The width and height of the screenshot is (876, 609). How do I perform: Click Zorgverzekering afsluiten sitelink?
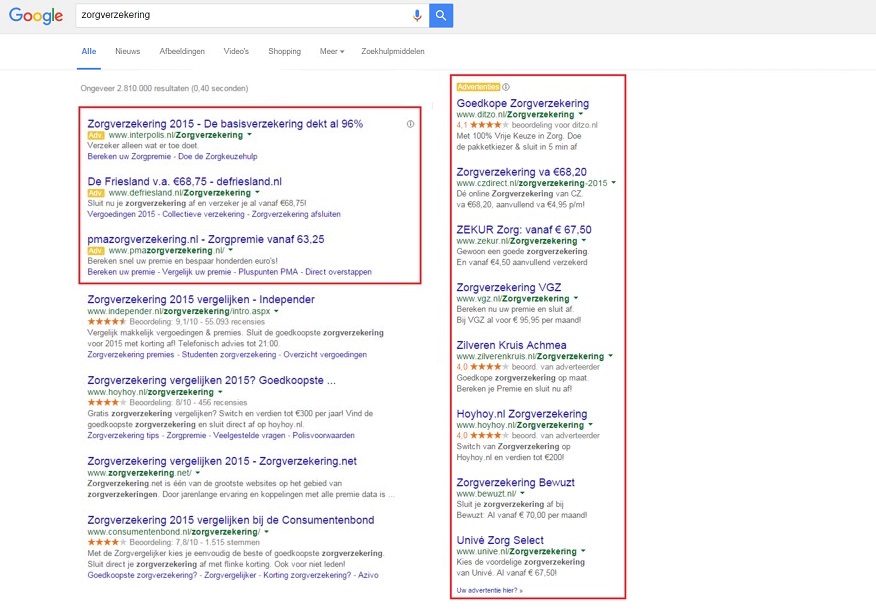click(296, 214)
